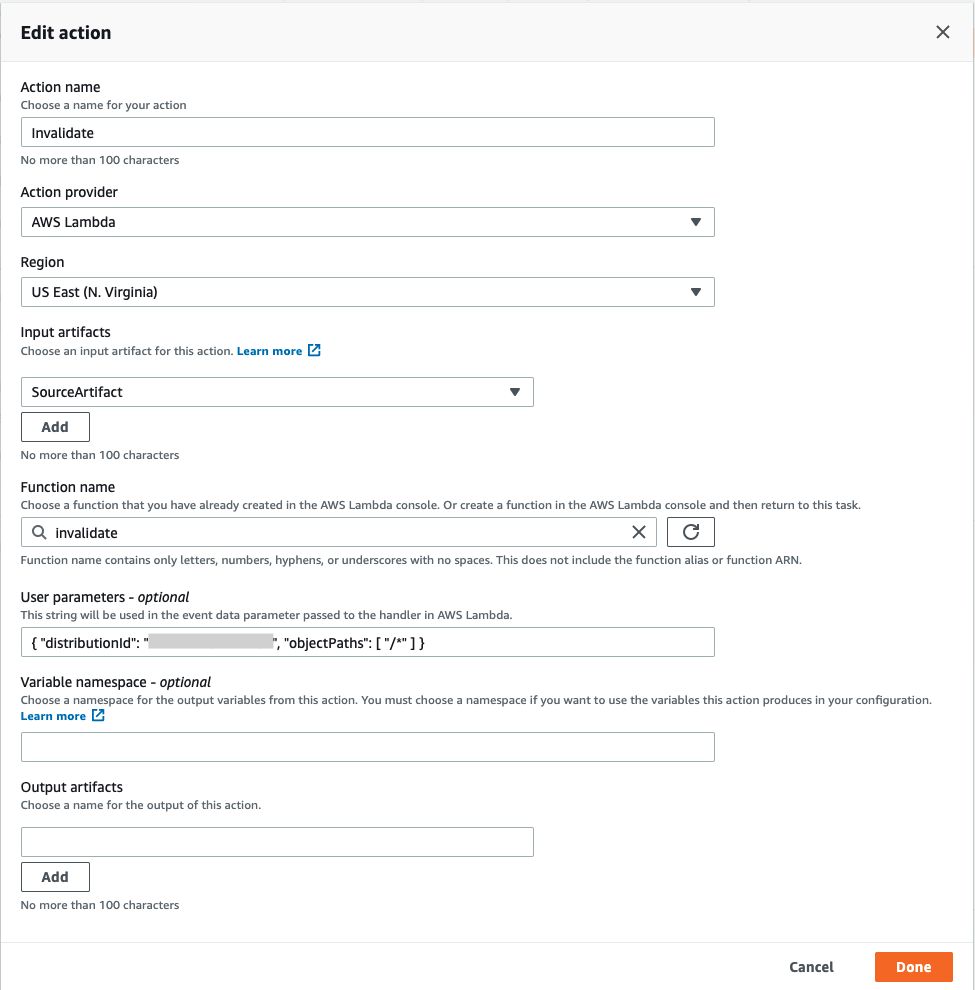Image resolution: width=975 pixels, height=990 pixels.
Task: Click Add under Output artifacts
Action: tap(55, 876)
